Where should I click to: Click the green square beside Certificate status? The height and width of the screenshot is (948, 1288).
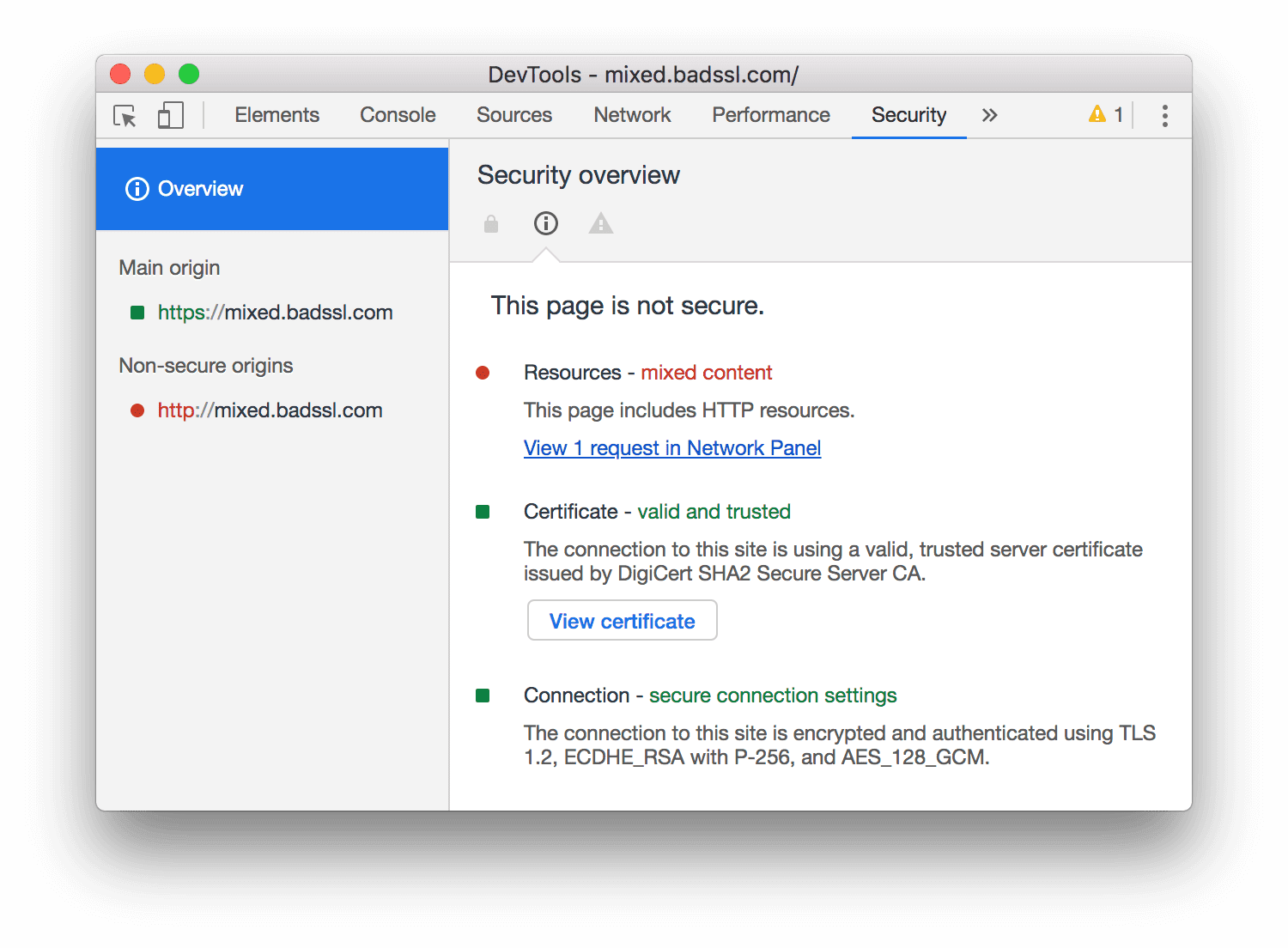[483, 511]
